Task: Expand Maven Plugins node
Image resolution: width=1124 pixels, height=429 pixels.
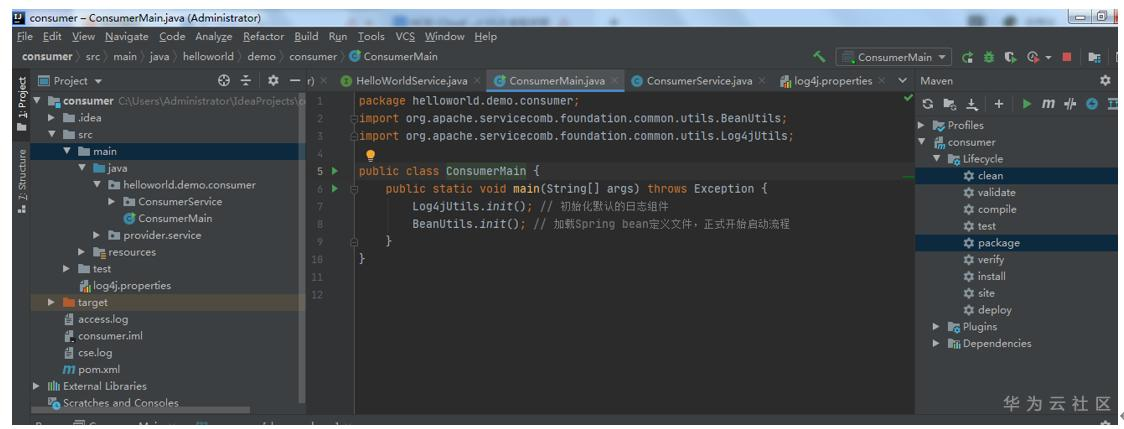Action: point(937,326)
